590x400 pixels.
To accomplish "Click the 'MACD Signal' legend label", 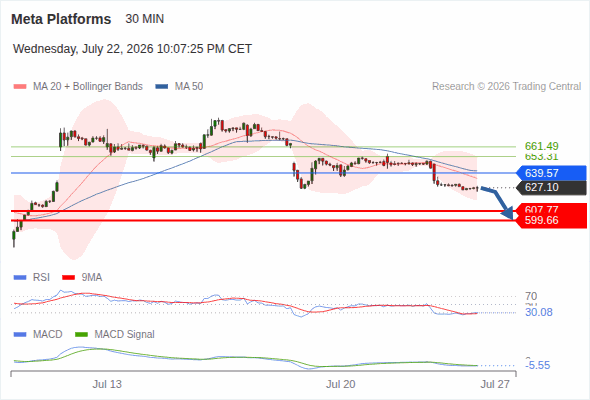I will [125, 335].
